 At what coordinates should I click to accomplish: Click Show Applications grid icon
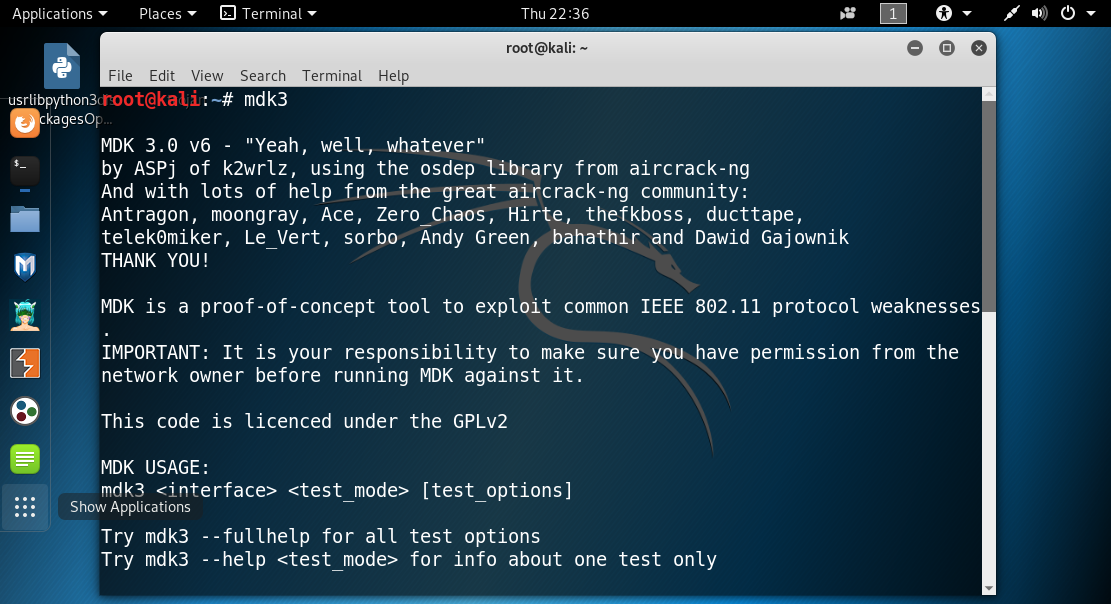tap(25, 507)
